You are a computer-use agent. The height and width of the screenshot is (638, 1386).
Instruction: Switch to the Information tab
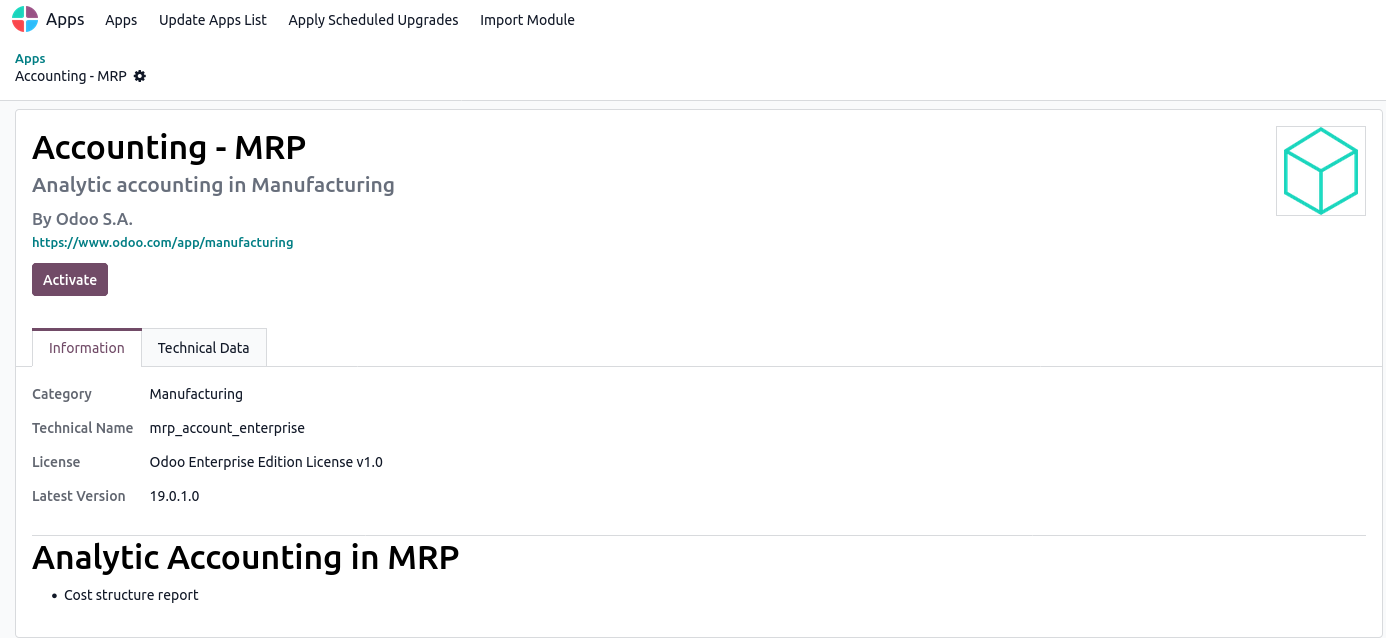pos(87,348)
